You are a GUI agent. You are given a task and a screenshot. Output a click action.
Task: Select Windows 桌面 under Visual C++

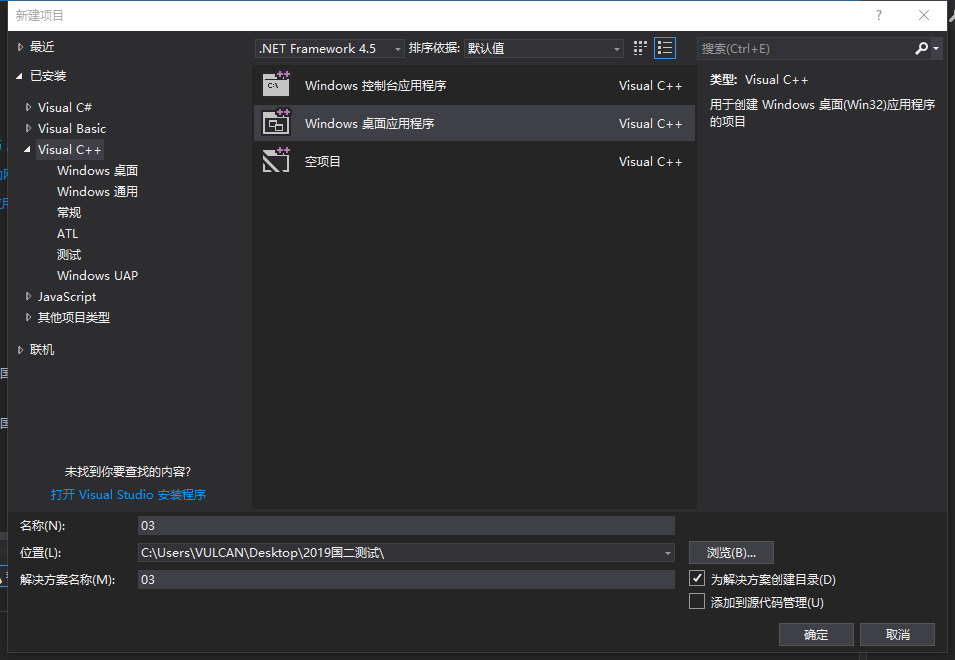pos(97,170)
